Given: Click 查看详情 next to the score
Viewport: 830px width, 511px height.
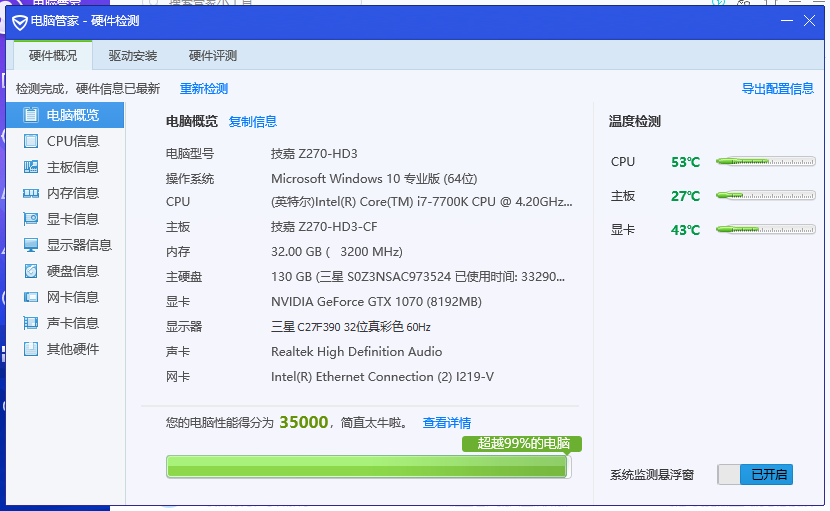Looking at the screenshot, I should tap(447, 423).
